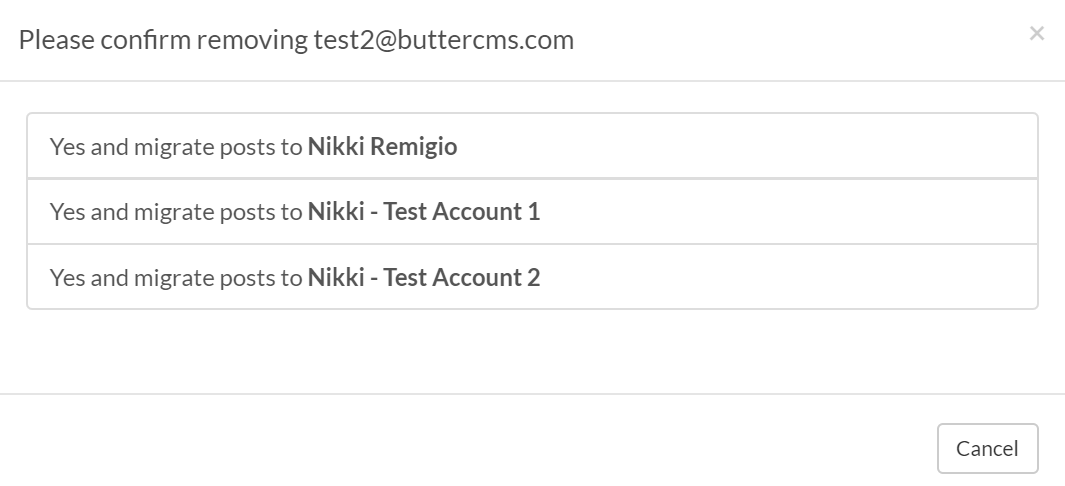Click 'Yes and migrate posts to' in first row
1065x486 pixels.
pyautogui.click(x=176, y=147)
